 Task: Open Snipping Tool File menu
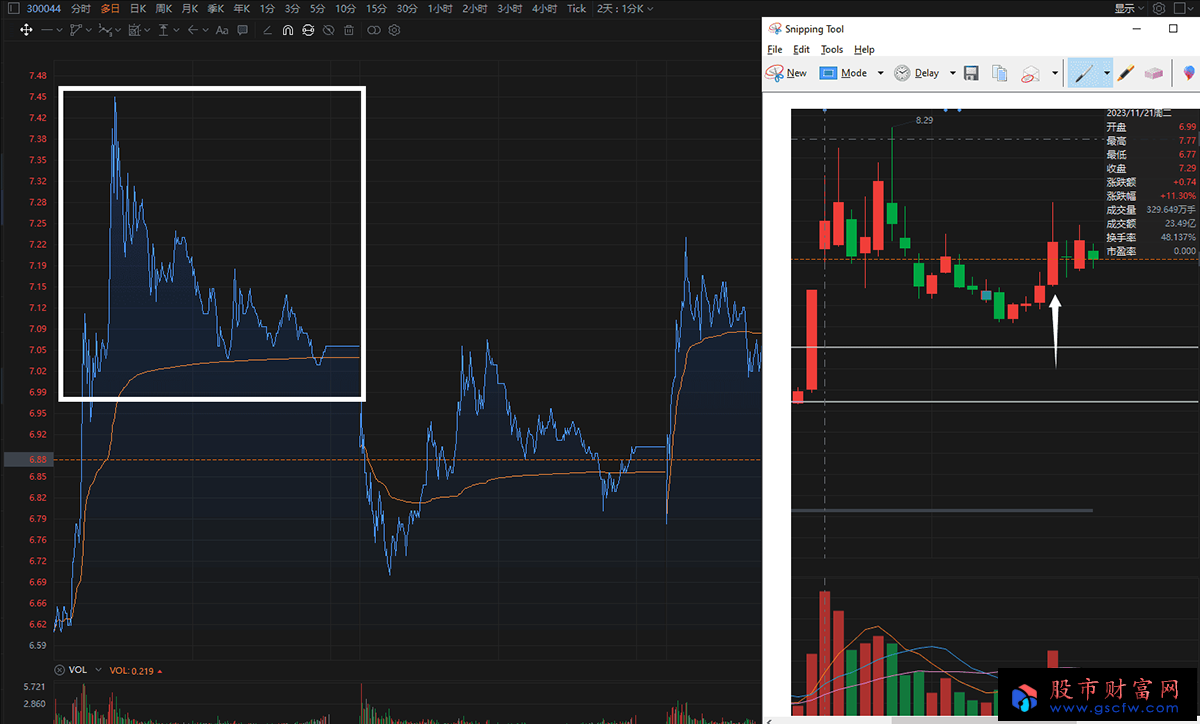[x=775, y=49]
